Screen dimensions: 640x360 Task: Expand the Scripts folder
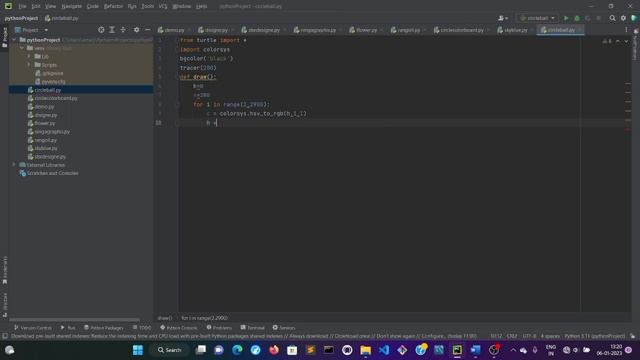point(29,65)
